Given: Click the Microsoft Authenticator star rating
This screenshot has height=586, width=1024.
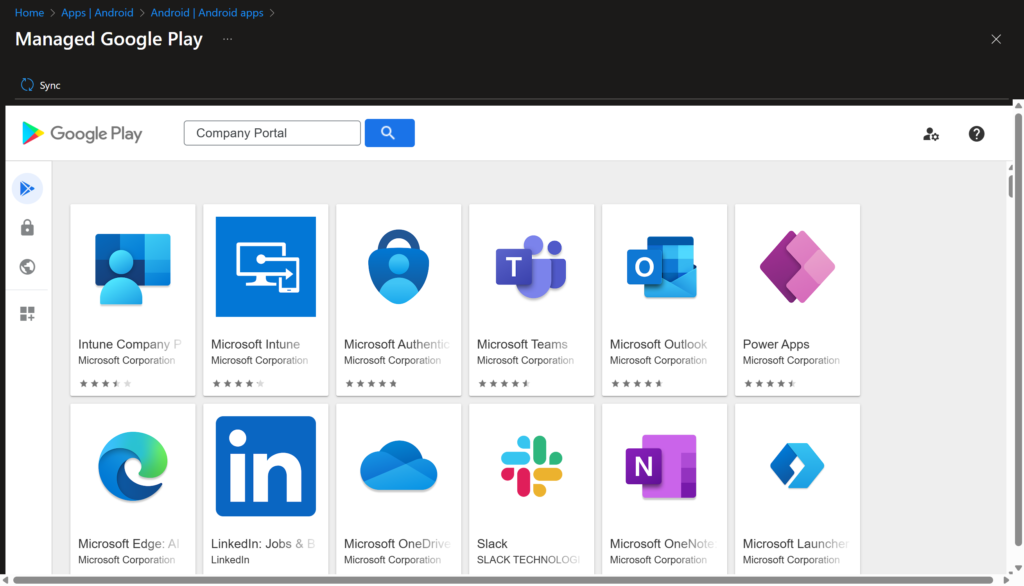Looking at the screenshot, I should [371, 383].
